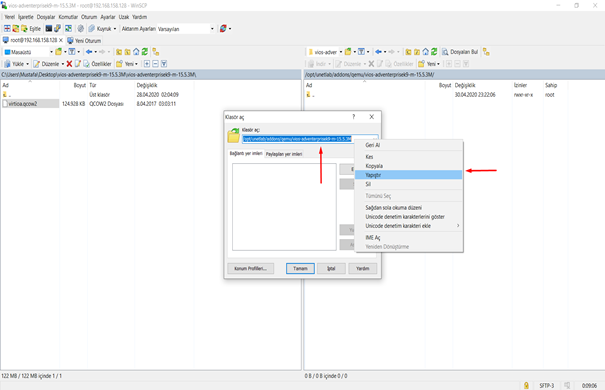Choose Geri Al from the context menu
Image resolution: width=605 pixels, height=390 pixels.
point(408,145)
